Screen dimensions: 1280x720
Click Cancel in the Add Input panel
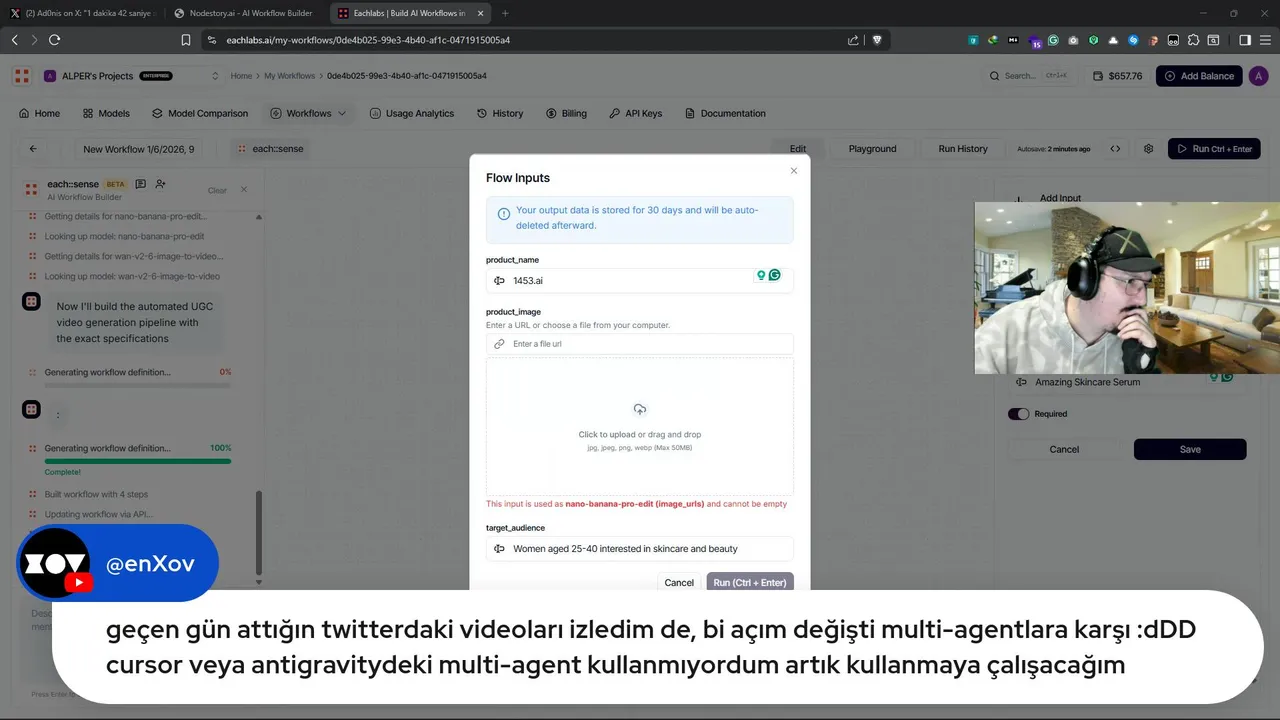pyautogui.click(x=1064, y=449)
